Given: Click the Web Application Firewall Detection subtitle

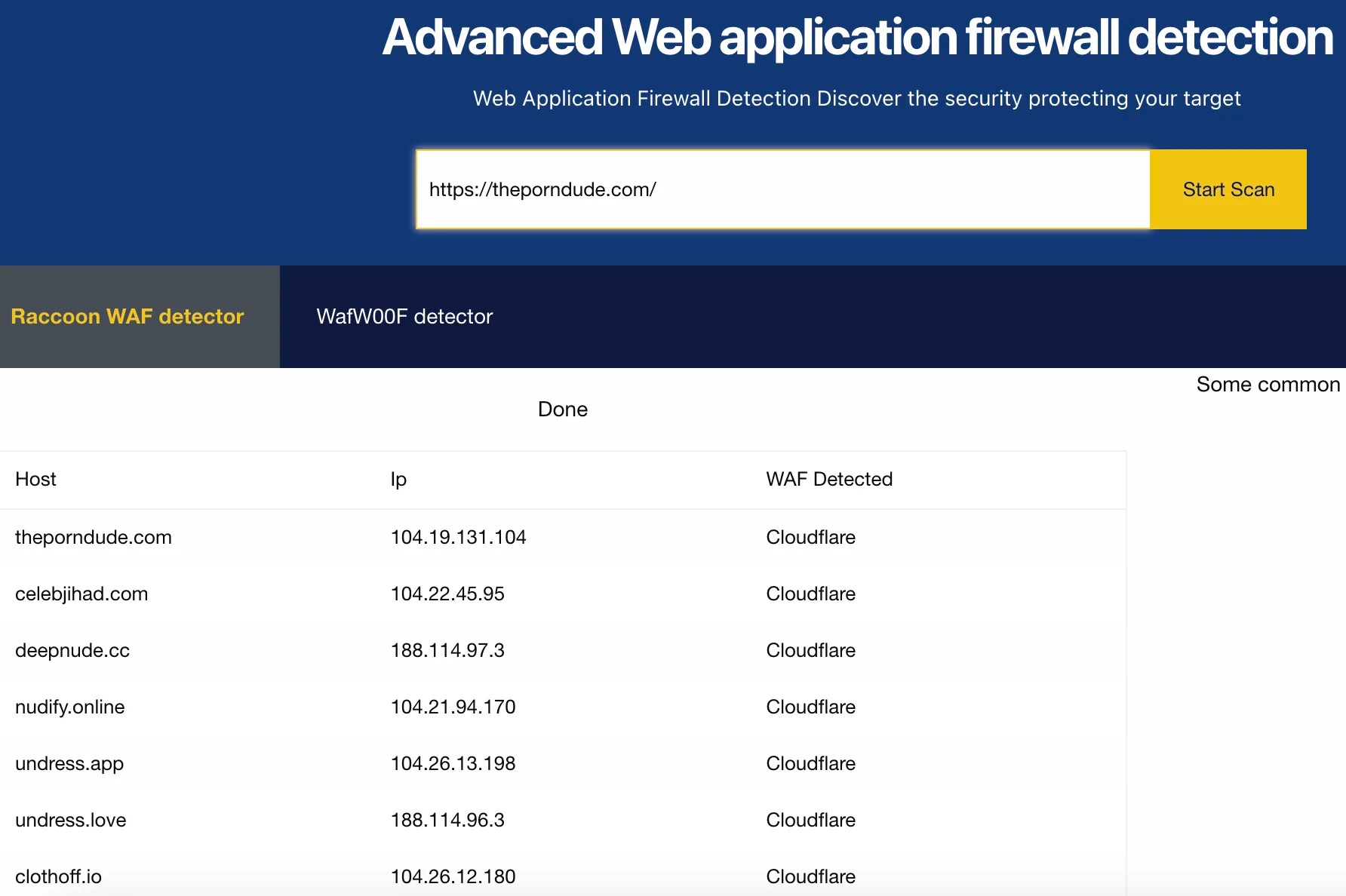Looking at the screenshot, I should [857, 99].
